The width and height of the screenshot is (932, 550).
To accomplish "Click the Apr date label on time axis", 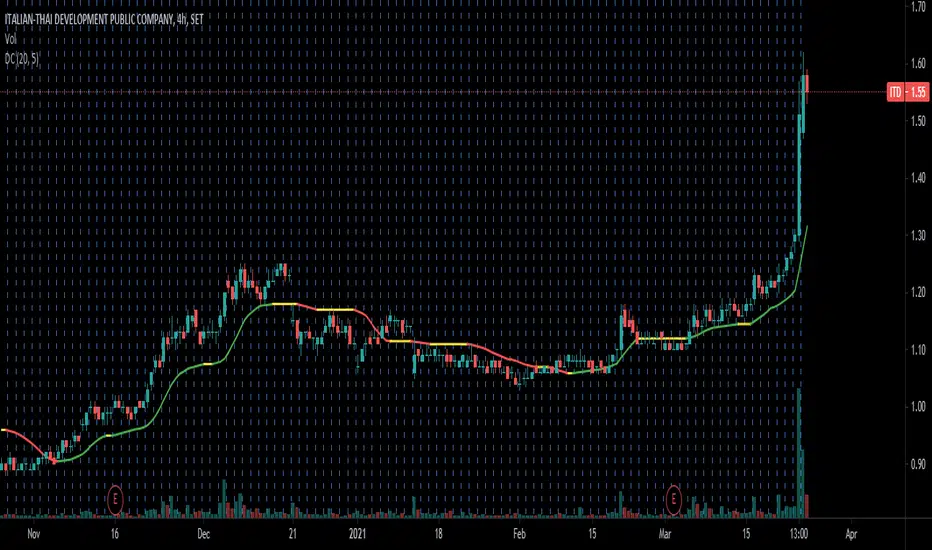I will pyautogui.click(x=851, y=534).
